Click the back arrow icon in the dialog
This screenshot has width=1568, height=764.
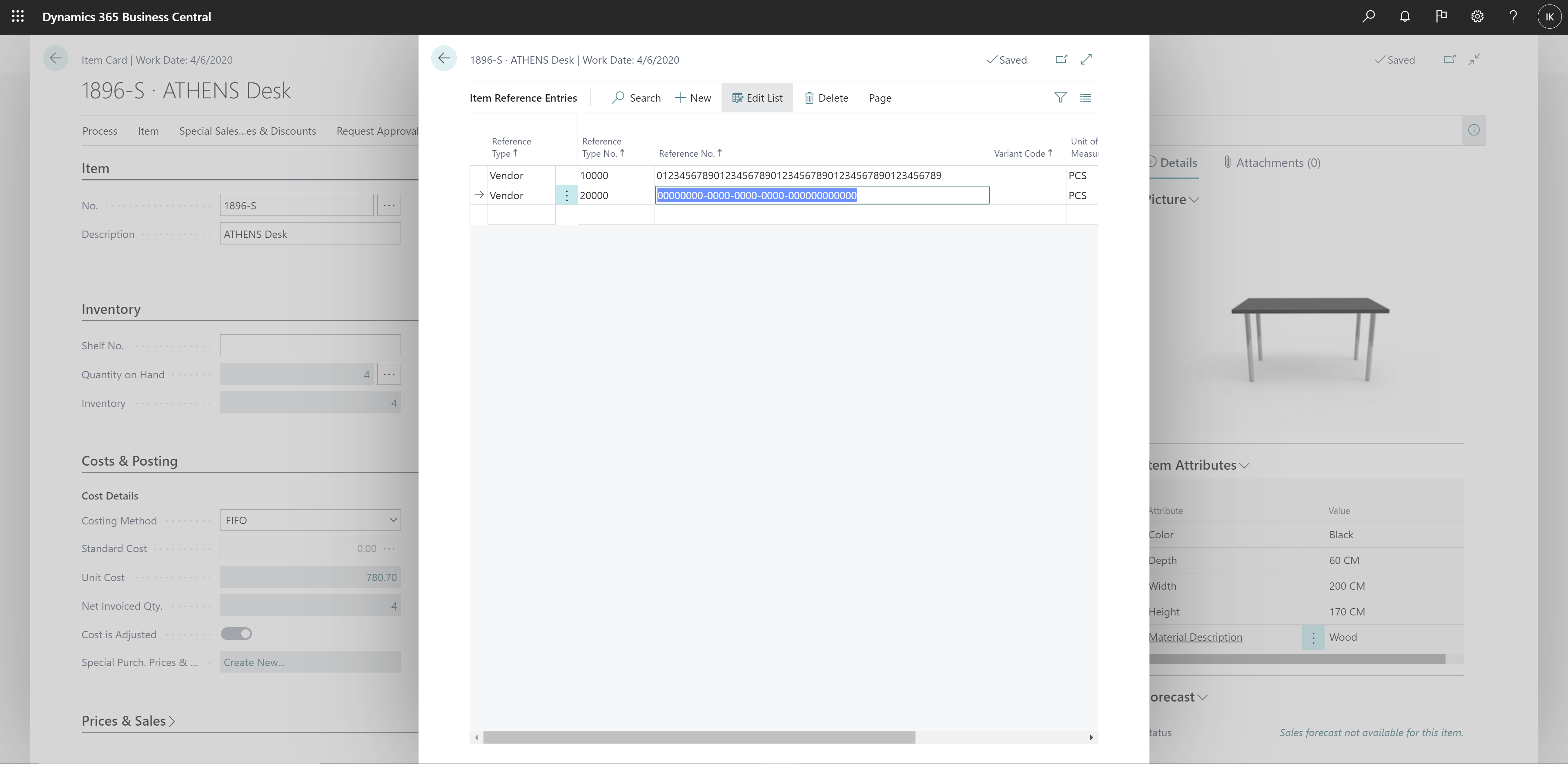(444, 59)
